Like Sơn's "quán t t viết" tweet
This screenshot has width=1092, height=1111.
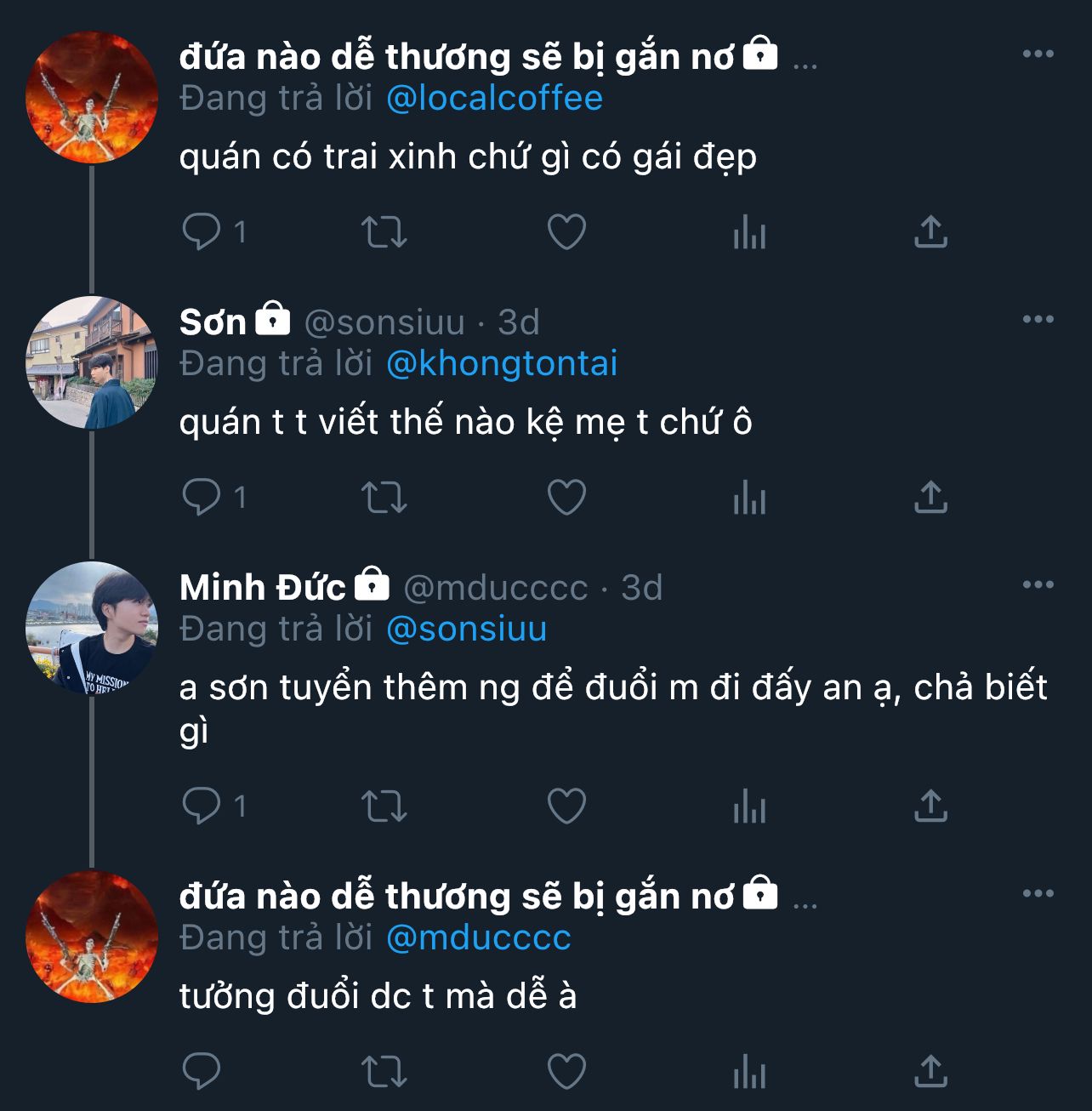click(x=566, y=497)
